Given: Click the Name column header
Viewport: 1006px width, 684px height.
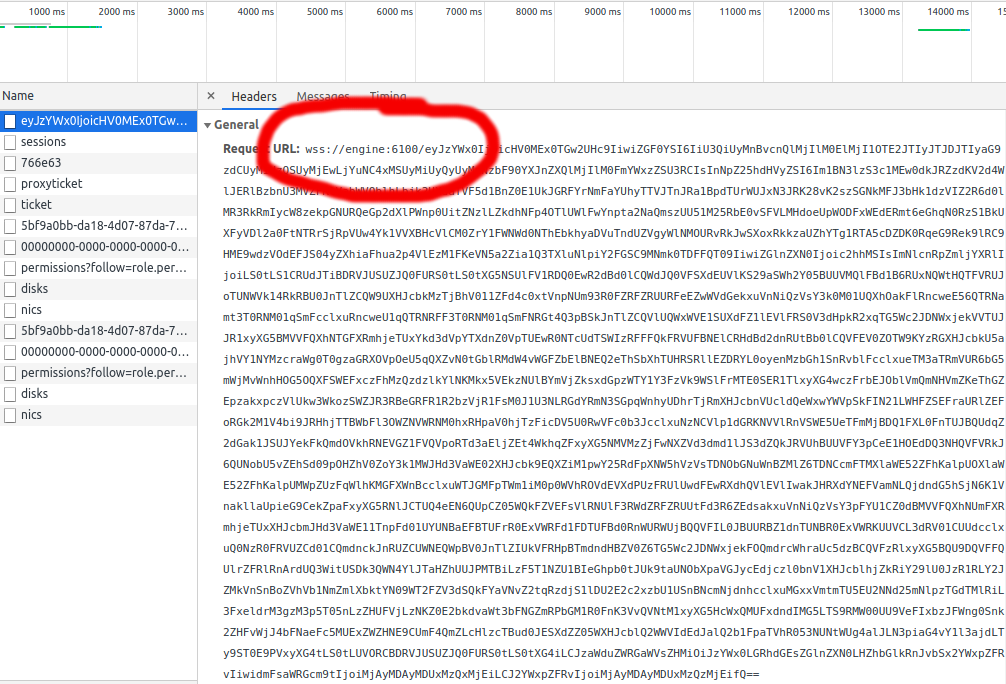Looking at the screenshot, I should tap(18, 96).
